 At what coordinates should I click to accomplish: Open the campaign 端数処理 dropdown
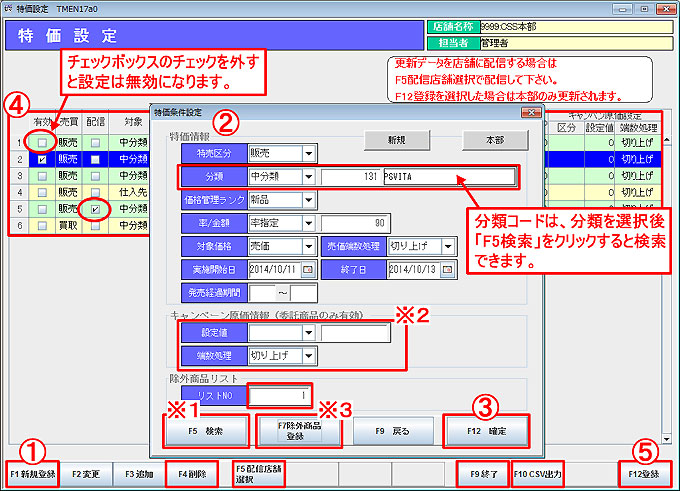tap(309, 356)
